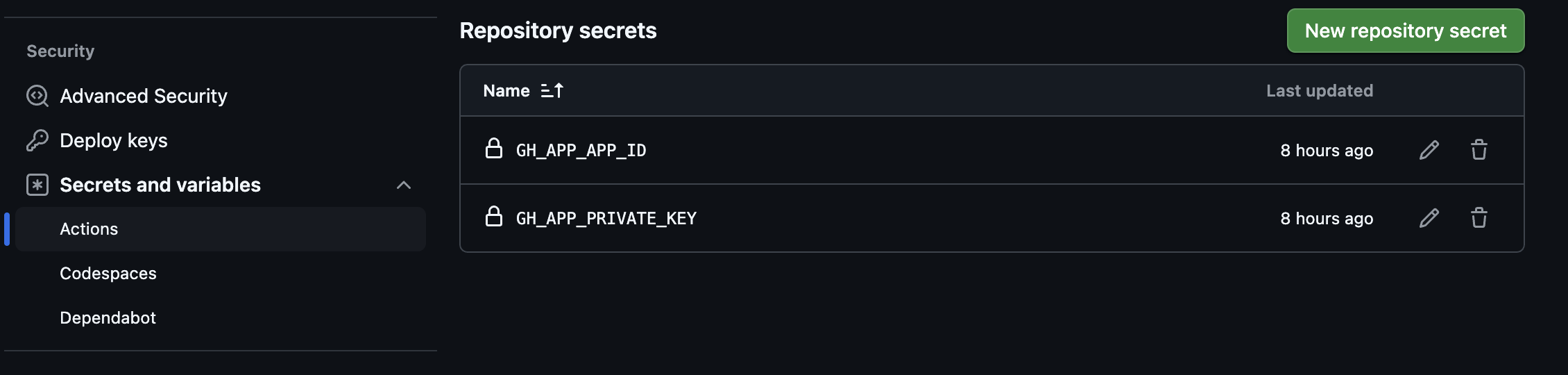The width and height of the screenshot is (1568, 375).
Task: Click lock icon beside GH_APP_PRIVATE_KEY
Action: coord(493,217)
